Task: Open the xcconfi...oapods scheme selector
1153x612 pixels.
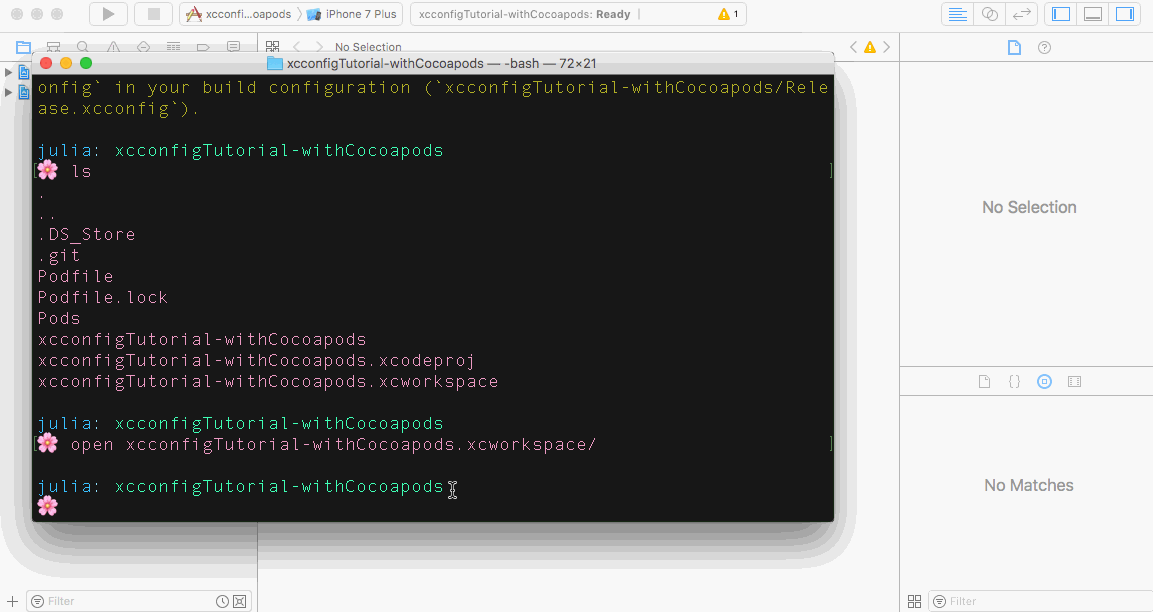Action: tap(238, 14)
